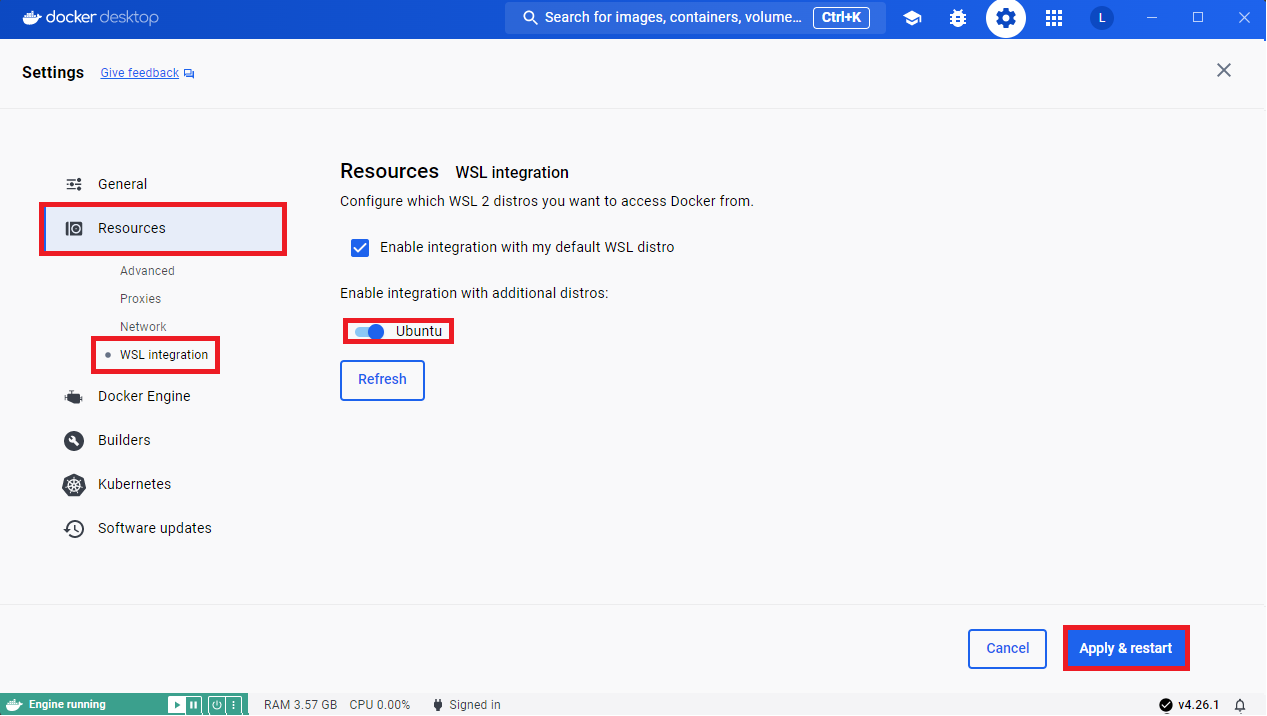Viewport: 1267px width, 716px height.
Task: Click the v4.26.1 version label
Action: [1198, 705]
